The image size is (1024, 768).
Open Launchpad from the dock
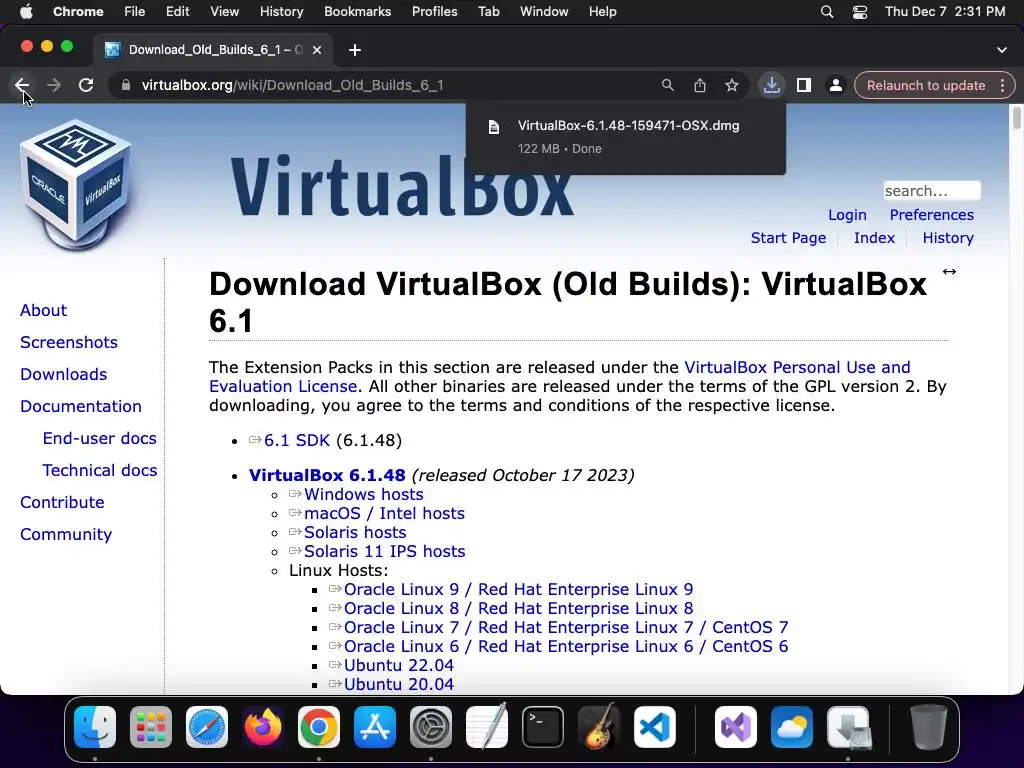pyautogui.click(x=151, y=727)
